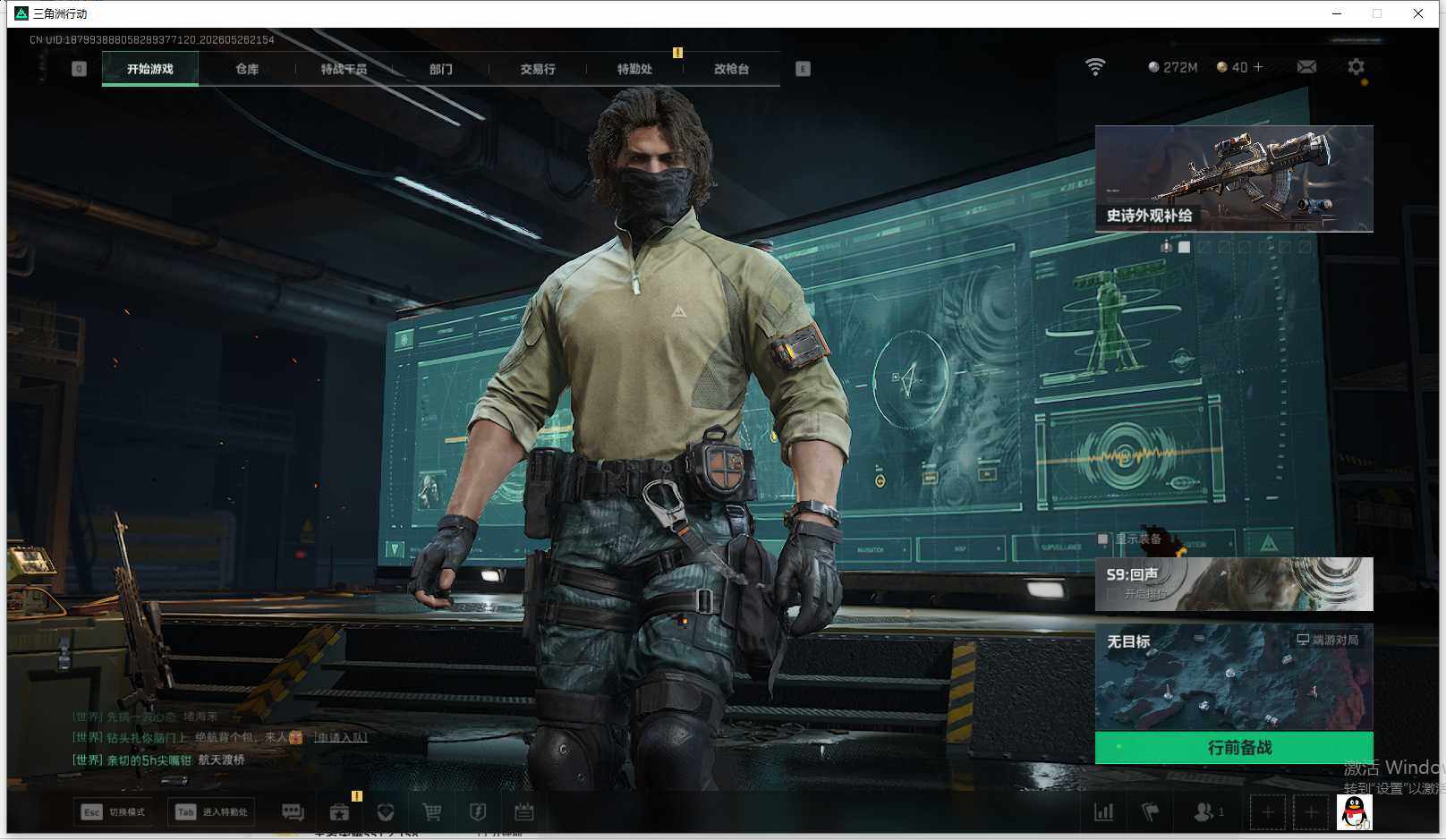Add teammate in second empty plus slot

pos(1311,812)
